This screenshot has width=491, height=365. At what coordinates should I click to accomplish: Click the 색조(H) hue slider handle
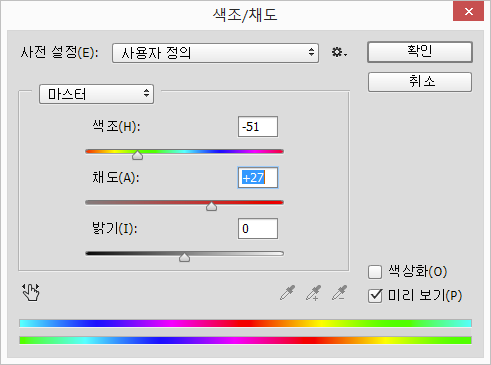pos(137,155)
